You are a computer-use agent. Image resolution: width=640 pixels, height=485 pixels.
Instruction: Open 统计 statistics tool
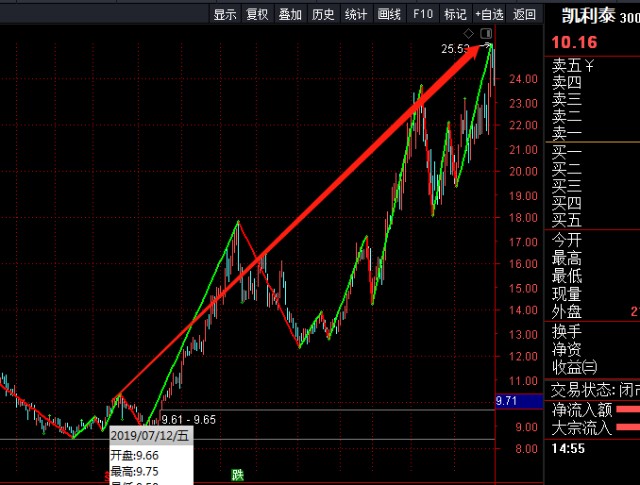pos(356,15)
